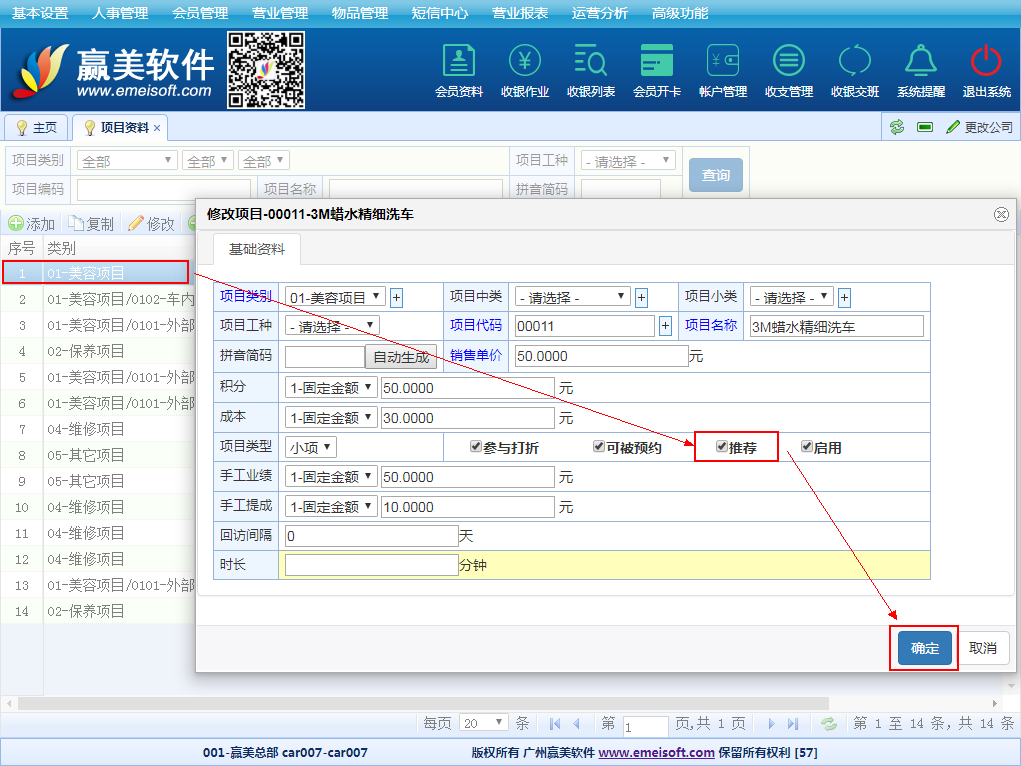The height and width of the screenshot is (766, 1021).
Task: Expand the 项目中类 dropdown
Action: [572, 297]
